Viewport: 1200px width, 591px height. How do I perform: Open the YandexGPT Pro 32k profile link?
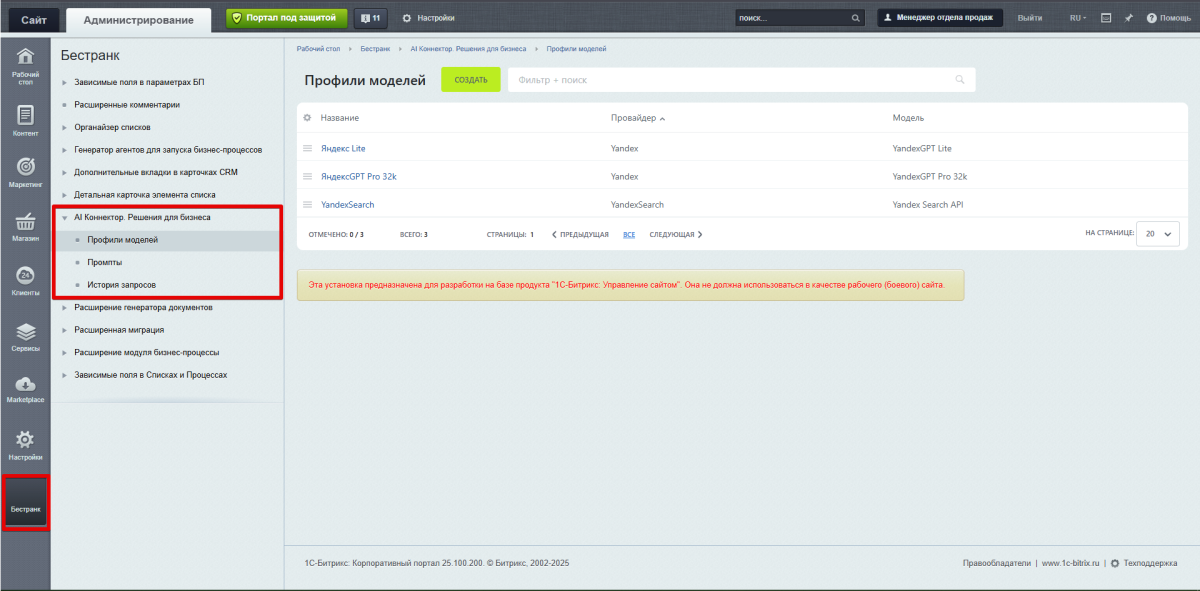coord(358,176)
